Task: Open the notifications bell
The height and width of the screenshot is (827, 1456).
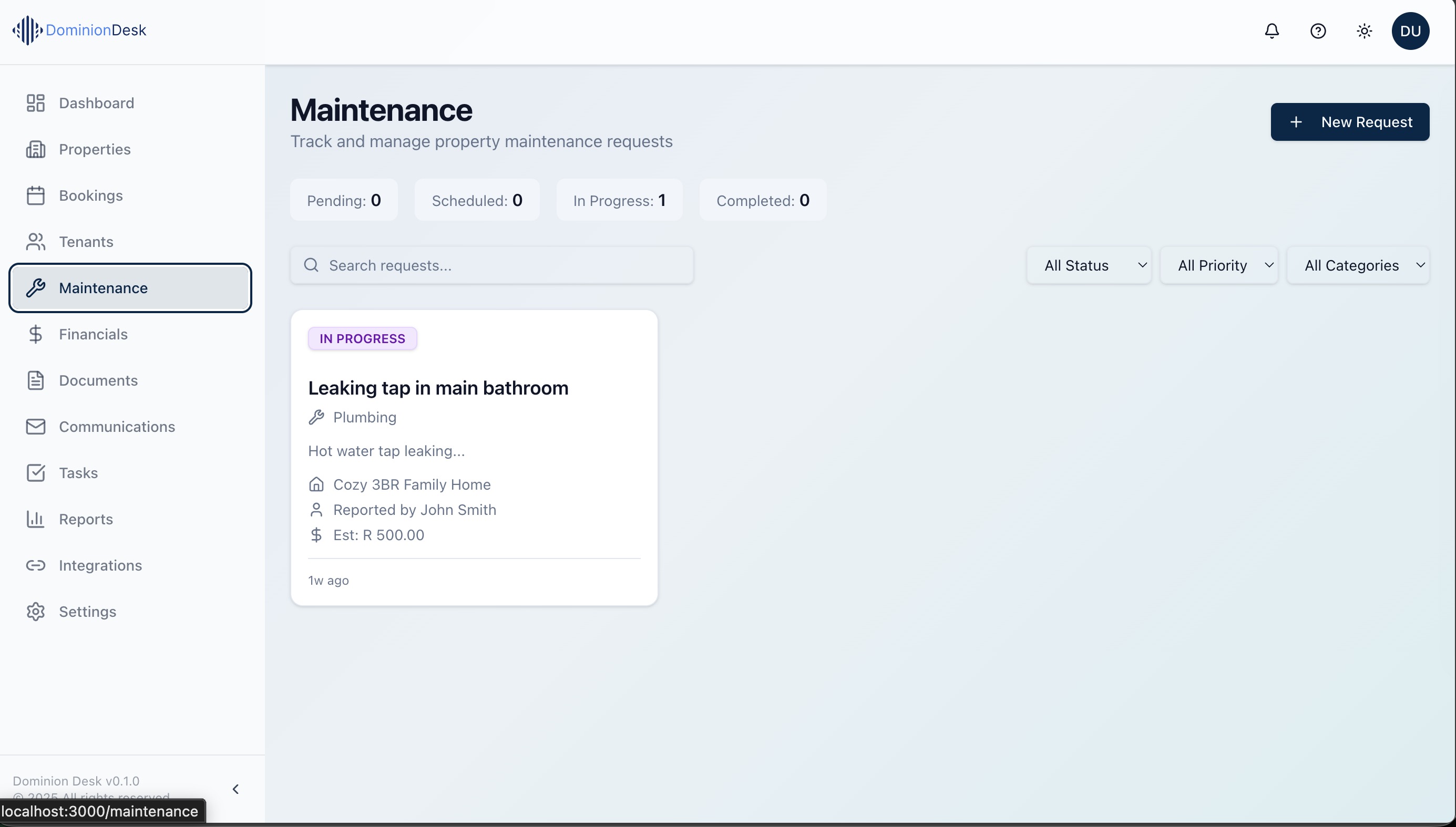Action: [x=1272, y=30]
